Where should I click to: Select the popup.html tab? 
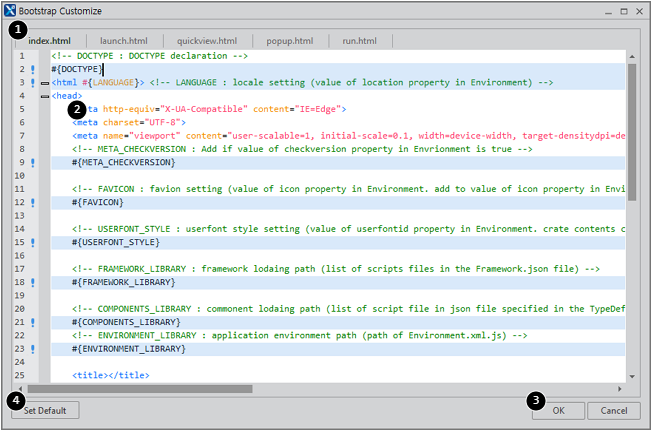tap(289, 41)
